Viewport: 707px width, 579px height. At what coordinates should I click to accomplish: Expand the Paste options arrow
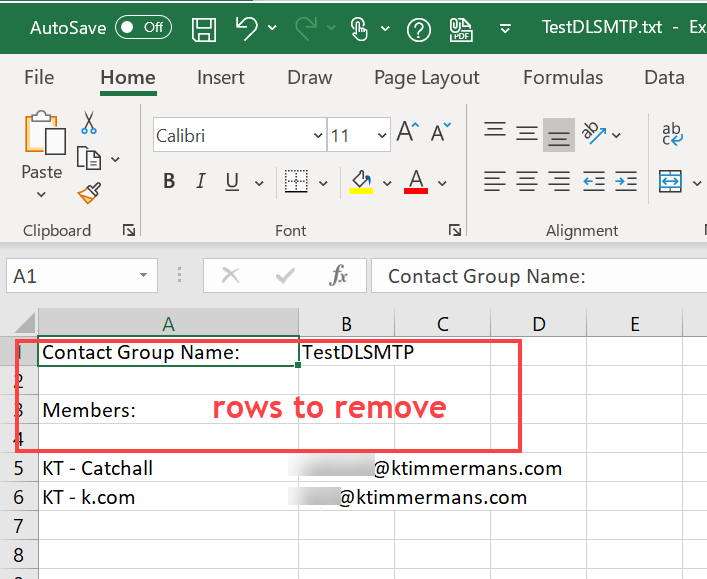[41, 195]
